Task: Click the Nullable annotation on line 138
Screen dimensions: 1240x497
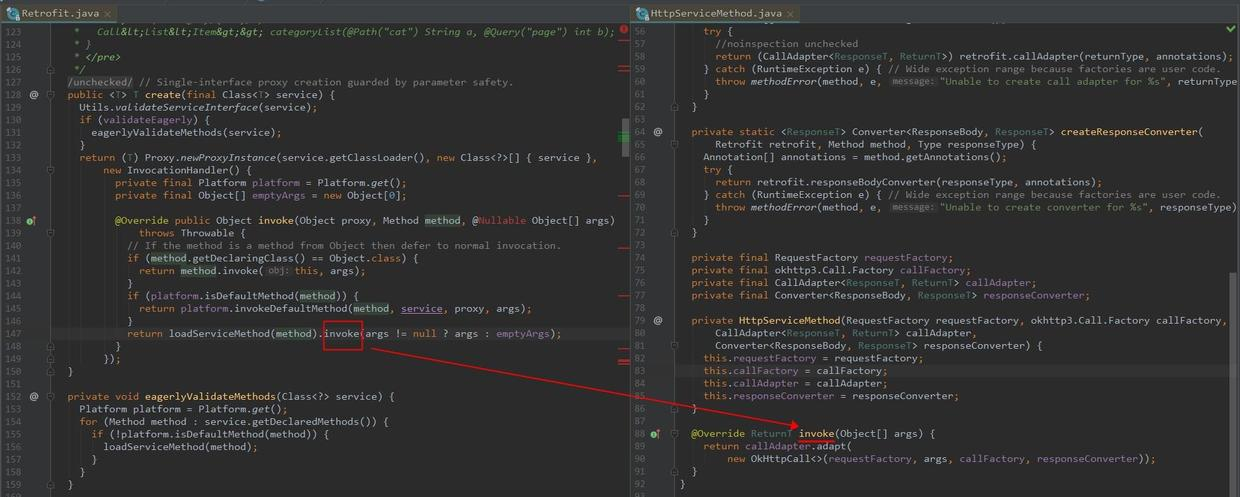Action: pyautogui.click(x=497, y=220)
